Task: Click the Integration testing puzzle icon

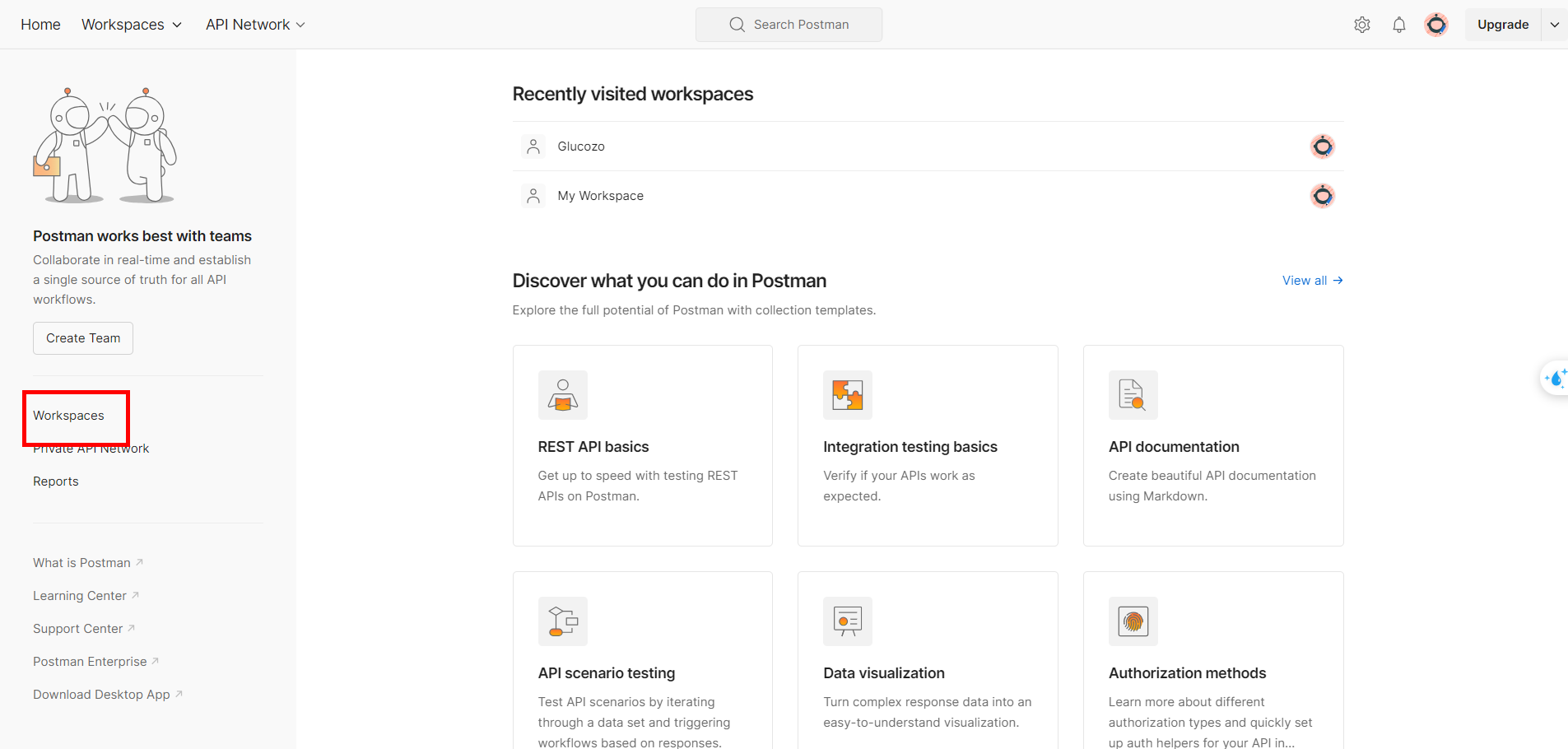Action: 848,395
